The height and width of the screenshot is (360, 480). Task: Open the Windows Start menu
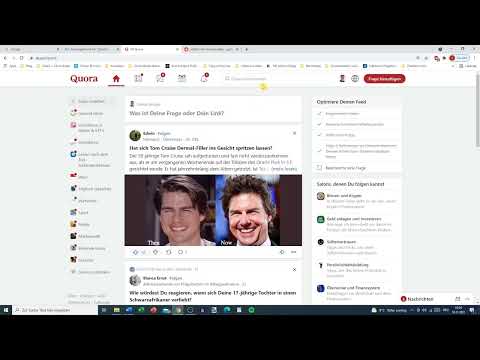coord(6,310)
